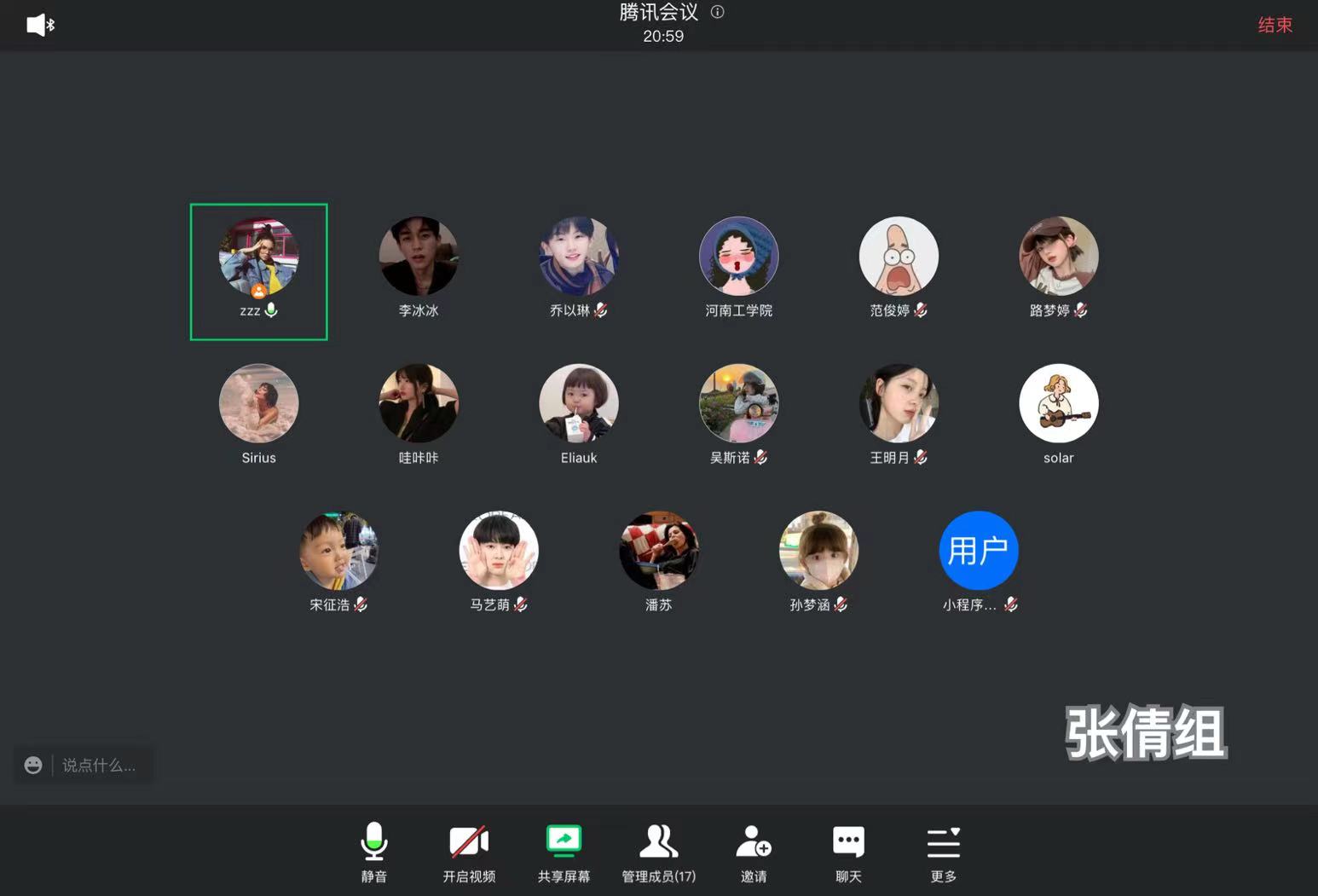Image resolution: width=1318 pixels, height=896 pixels.
Task: Select the 河南工学院 participant avatar
Action: 738,256
